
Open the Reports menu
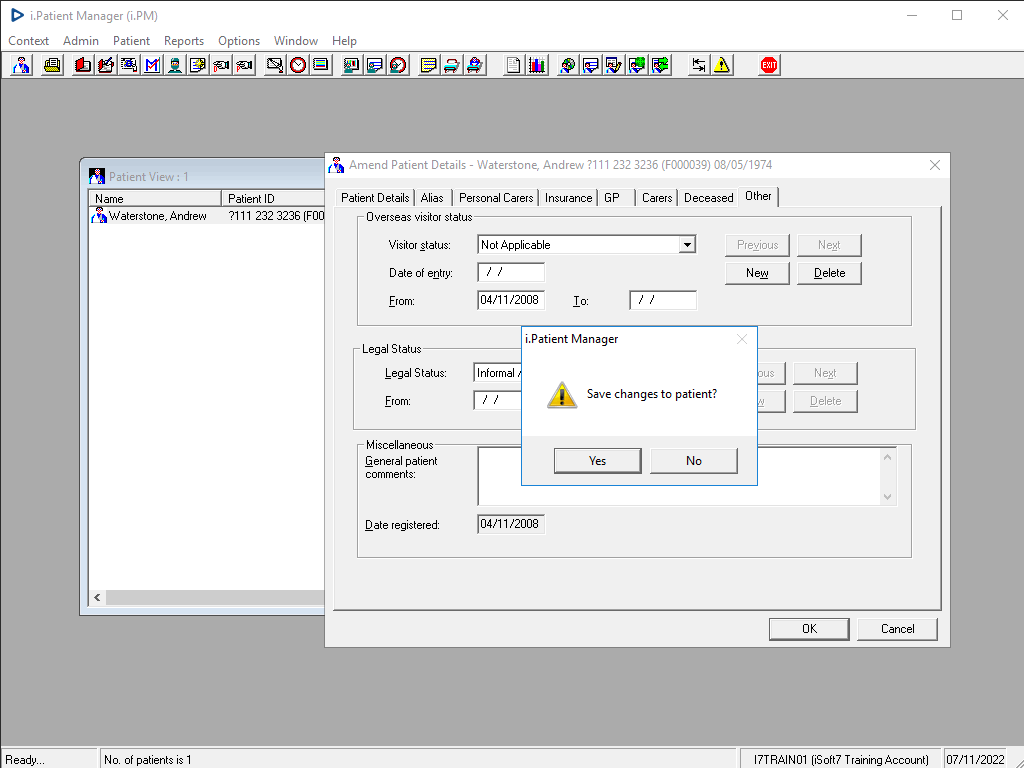tap(184, 40)
